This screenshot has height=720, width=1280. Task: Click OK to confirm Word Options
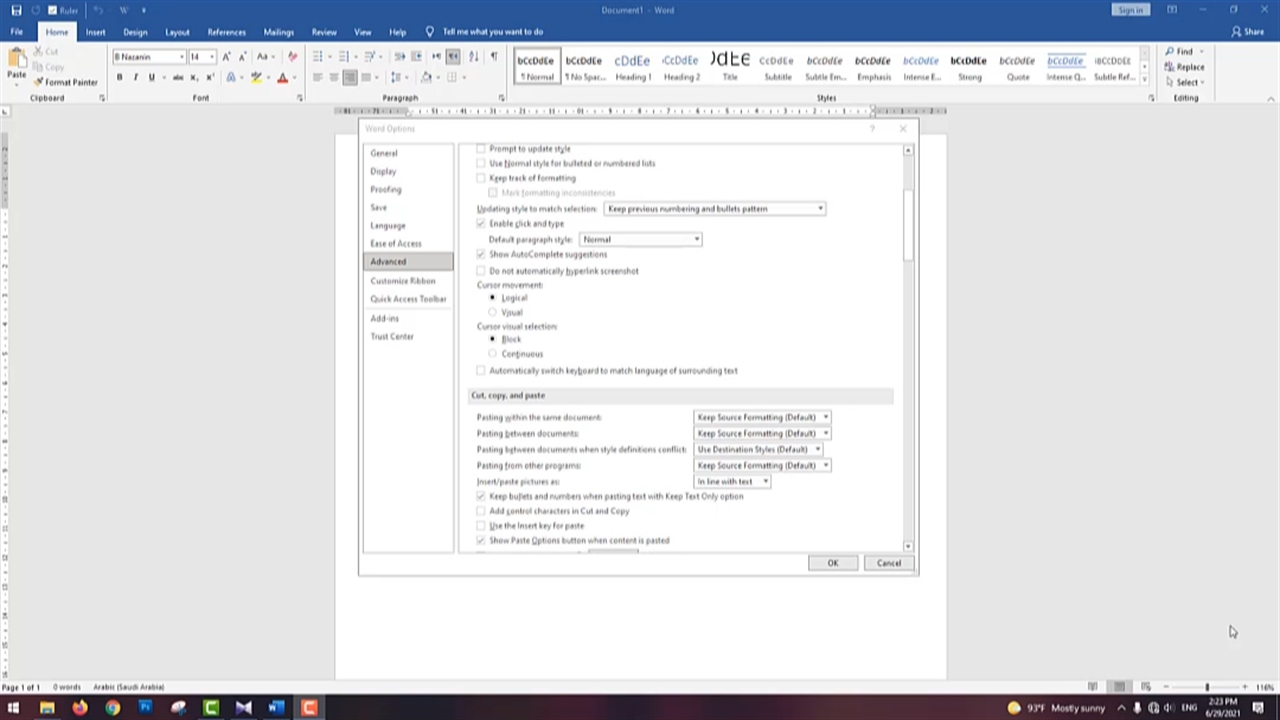pyautogui.click(x=832, y=563)
